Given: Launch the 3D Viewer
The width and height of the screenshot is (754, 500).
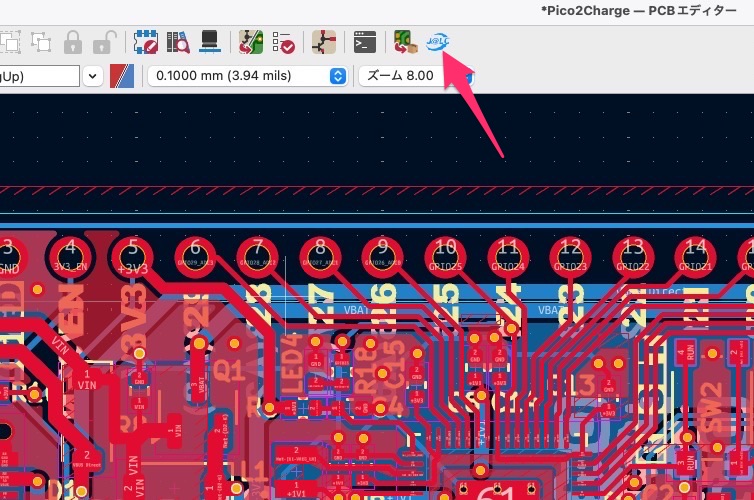Looking at the screenshot, I should coord(210,42).
